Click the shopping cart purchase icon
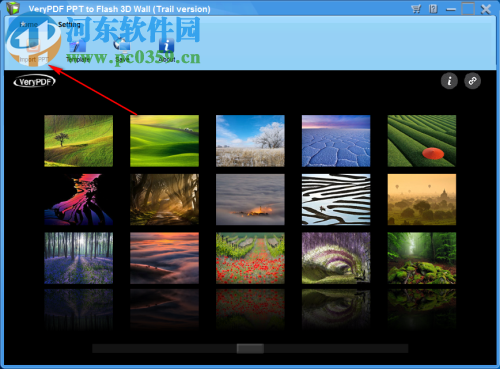 (x=416, y=9)
